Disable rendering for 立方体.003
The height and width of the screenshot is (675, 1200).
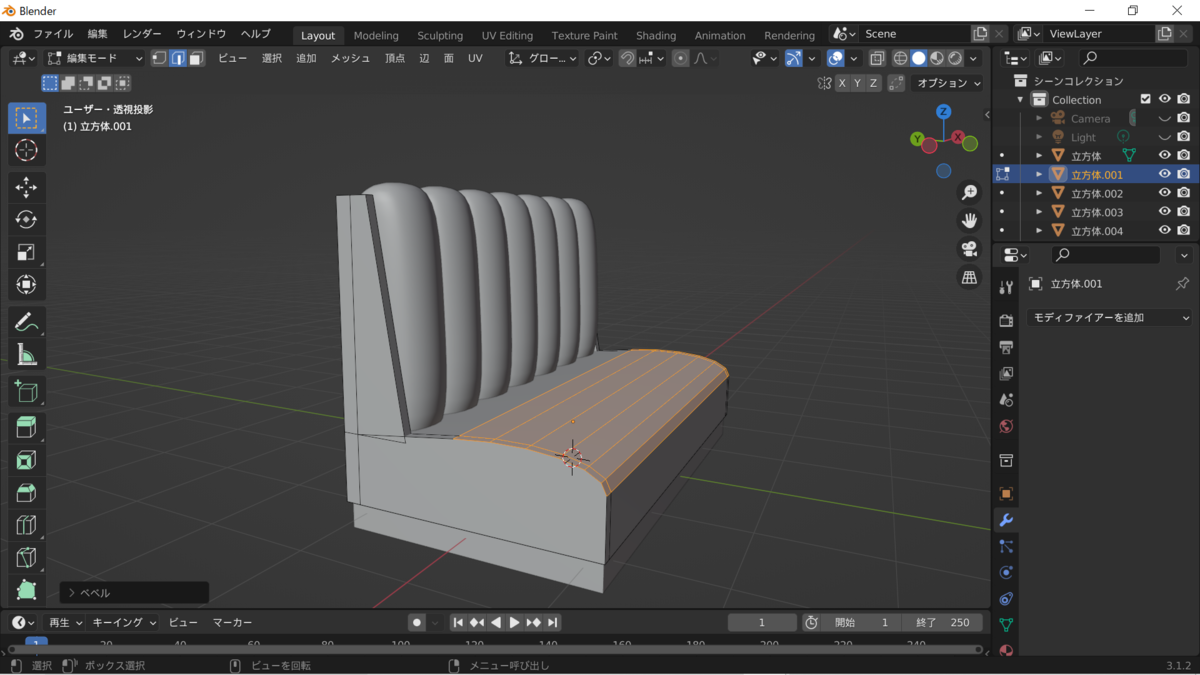pyautogui.click(x=1184, y=212)
